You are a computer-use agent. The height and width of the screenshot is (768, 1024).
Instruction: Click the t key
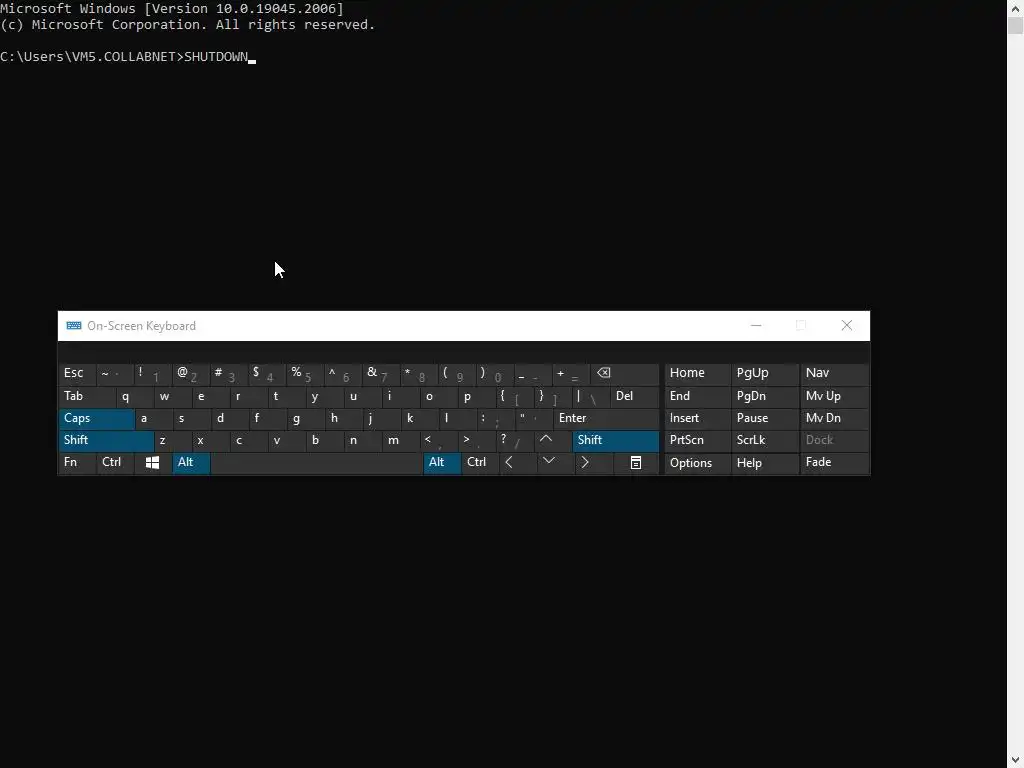click(287, 396)
